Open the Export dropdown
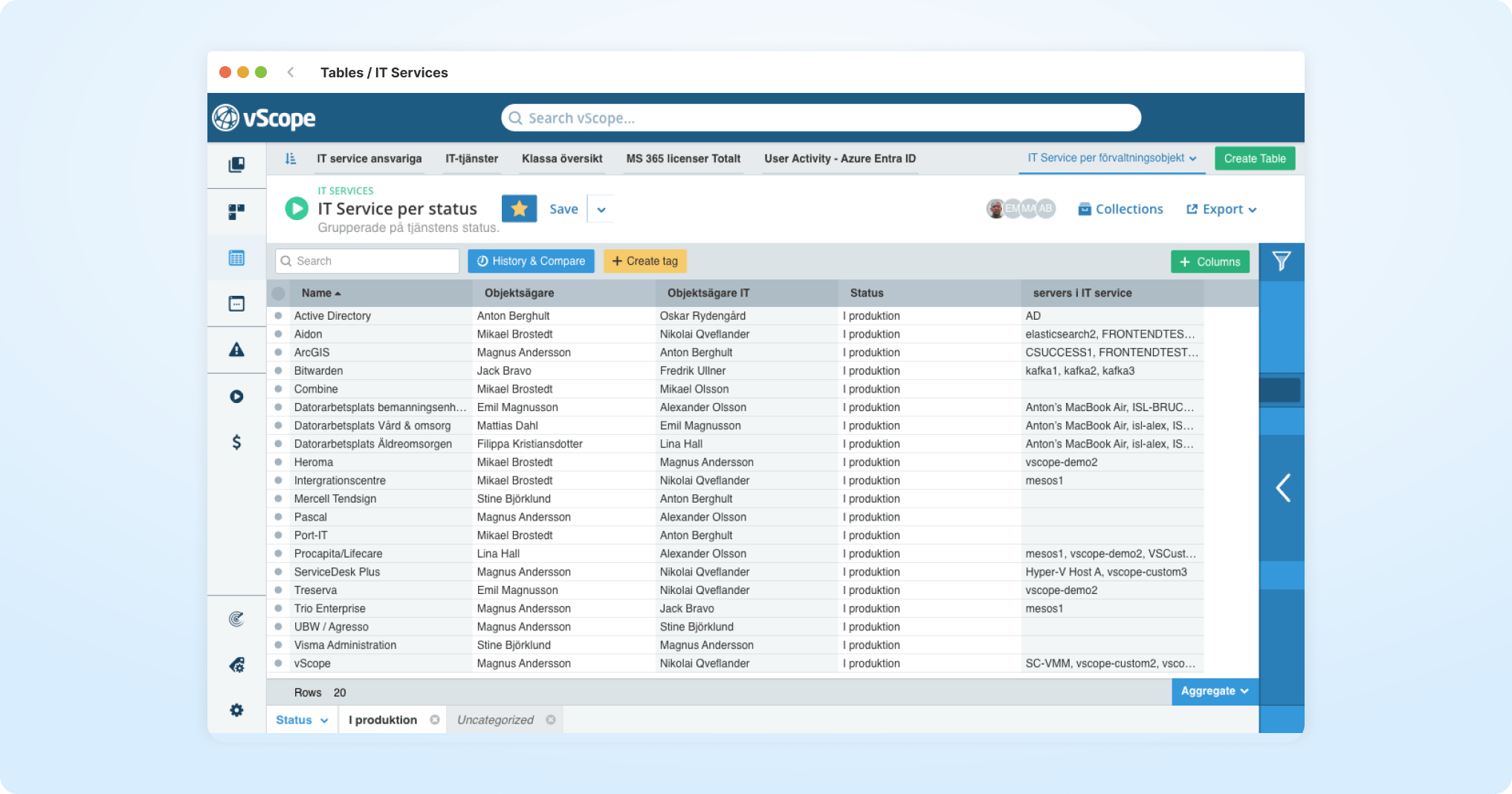1512x794 pixels. 1221,210
